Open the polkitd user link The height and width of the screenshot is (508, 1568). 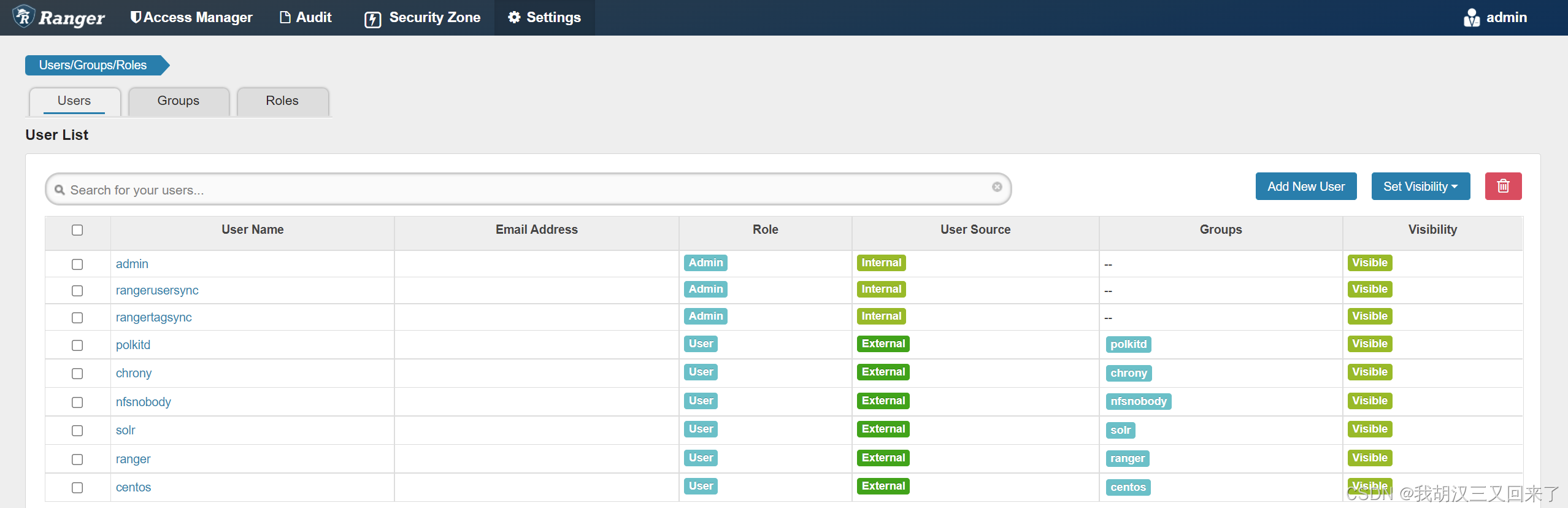click(133, 345)
